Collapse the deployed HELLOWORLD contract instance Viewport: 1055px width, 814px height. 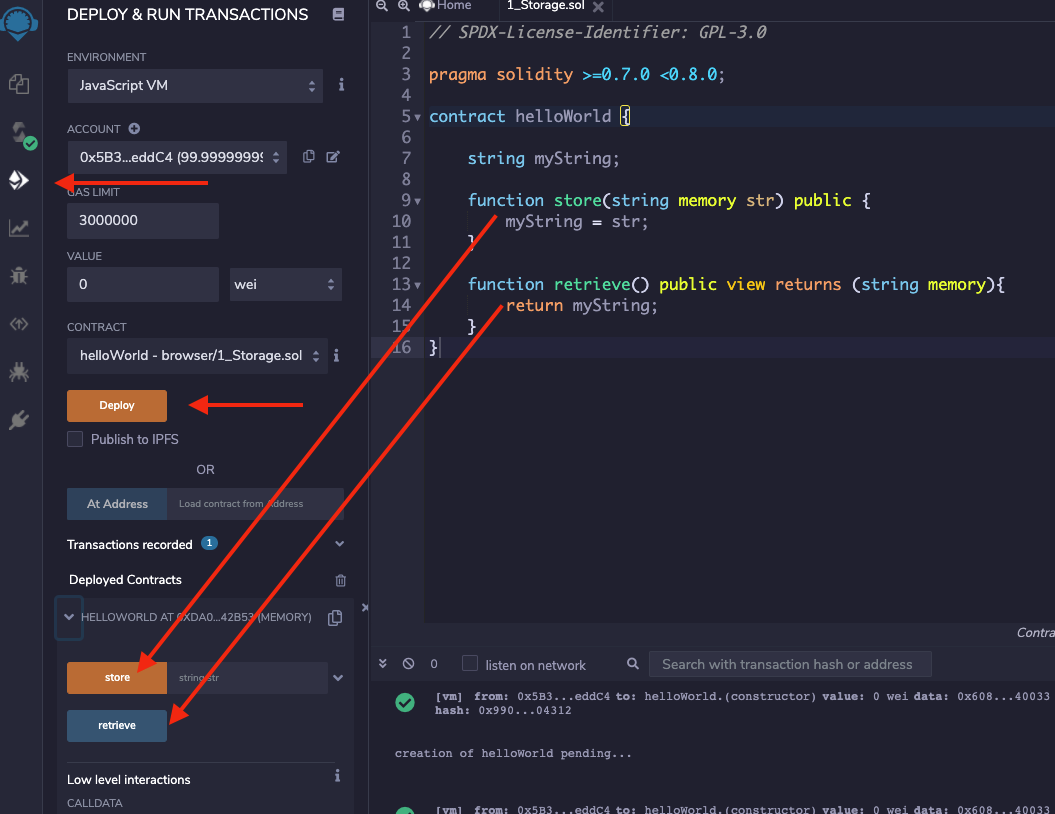(69, 618)
